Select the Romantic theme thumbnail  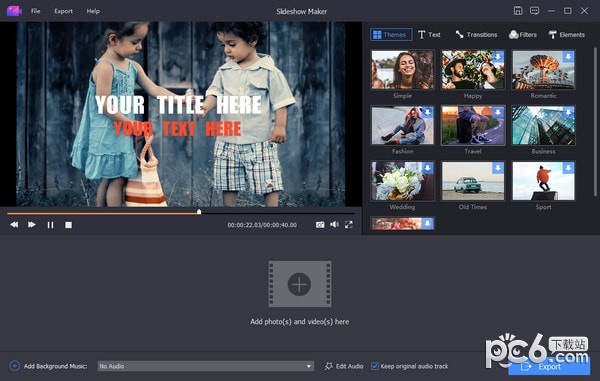[543, 70]
